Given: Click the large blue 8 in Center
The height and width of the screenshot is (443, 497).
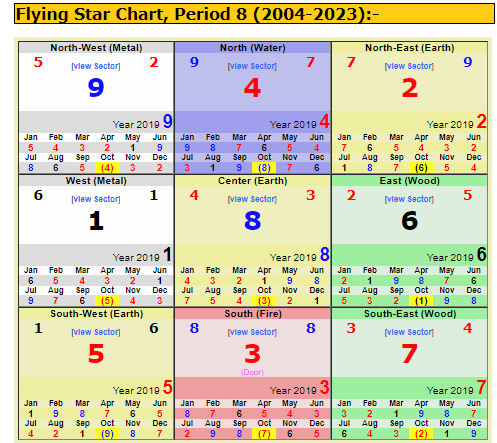Looking at the screenshot, I should point(252,221).
